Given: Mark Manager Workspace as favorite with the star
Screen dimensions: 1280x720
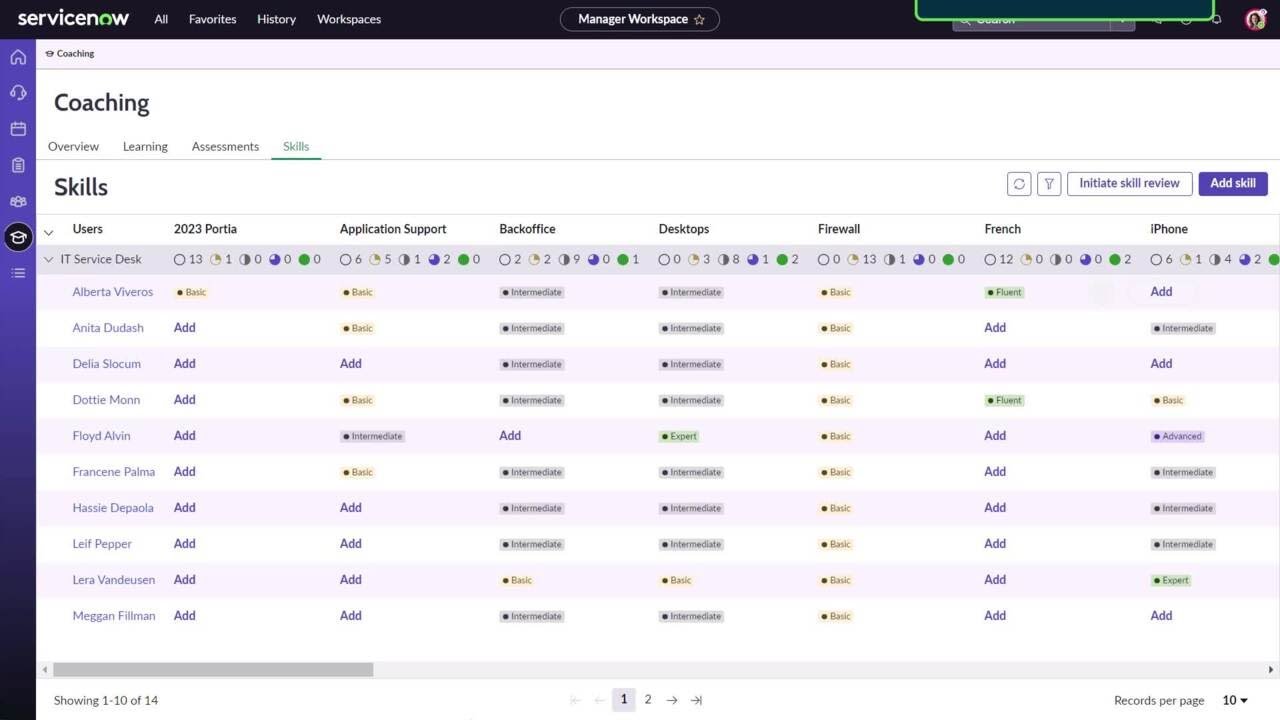Looking at the screenshot, I should tap(701, 18).
